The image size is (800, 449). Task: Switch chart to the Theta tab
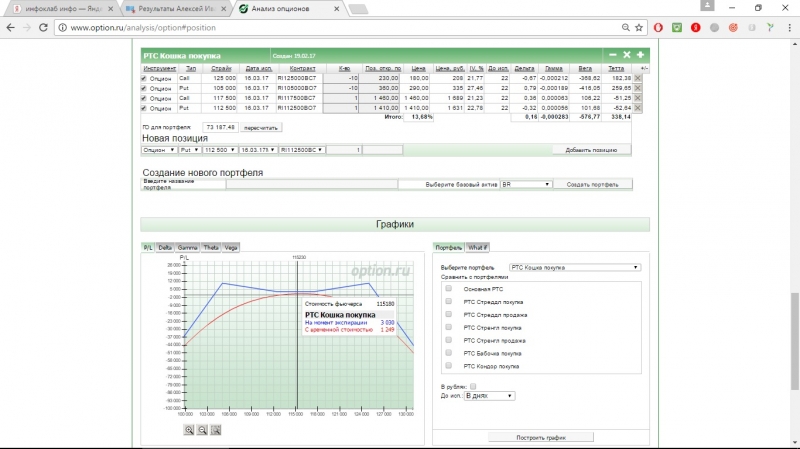[x=211, y=247]
